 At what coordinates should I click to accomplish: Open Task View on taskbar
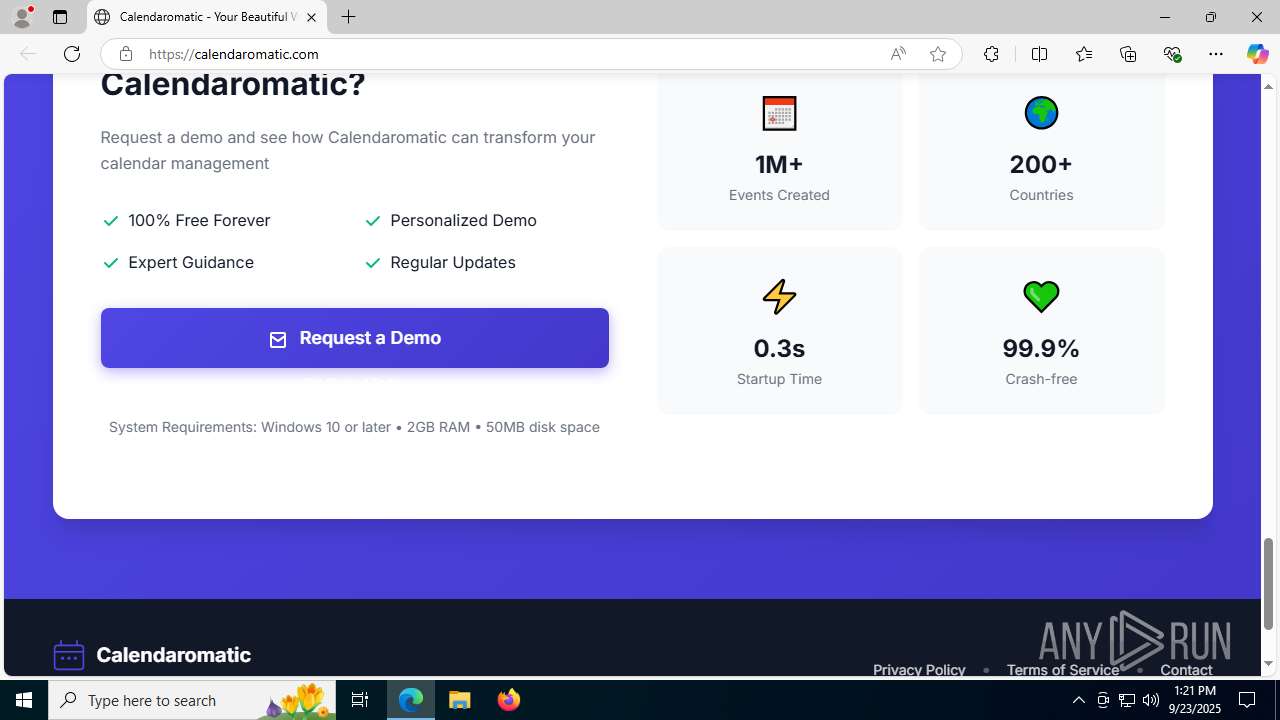pos(360,700)
